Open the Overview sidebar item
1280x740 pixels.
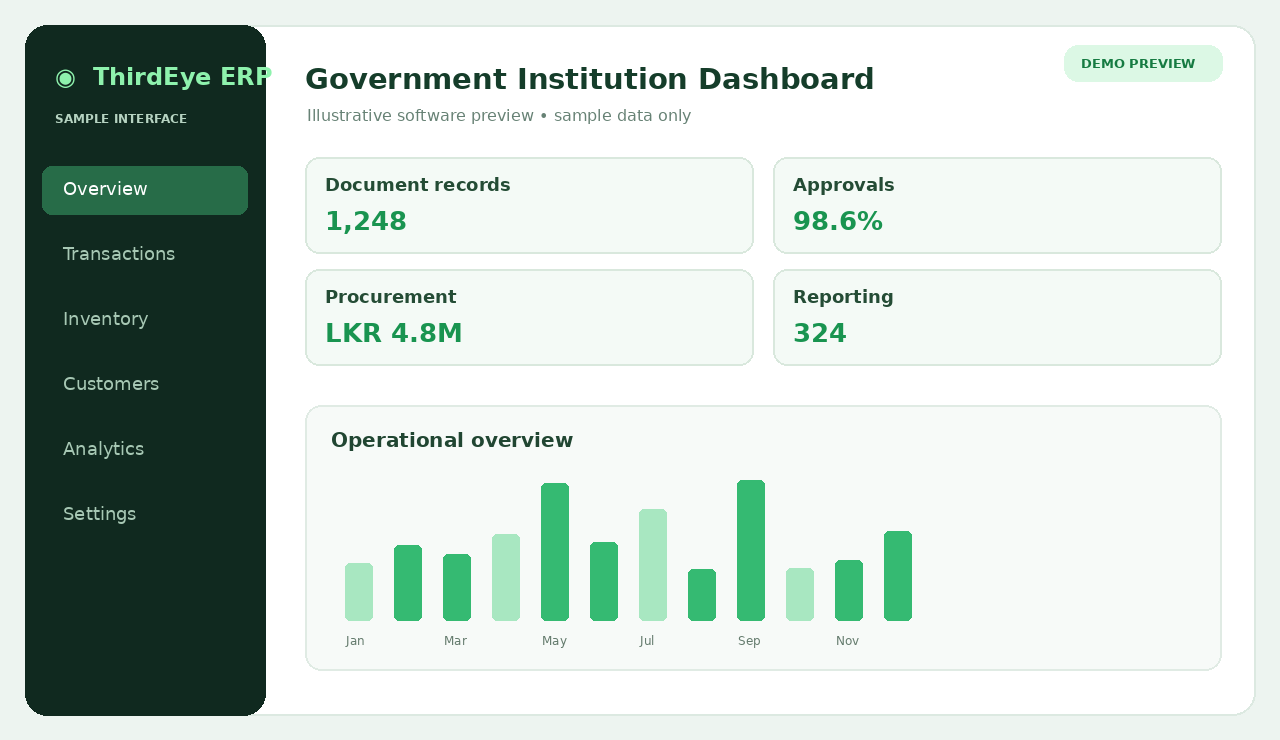[x=145, y=190]
